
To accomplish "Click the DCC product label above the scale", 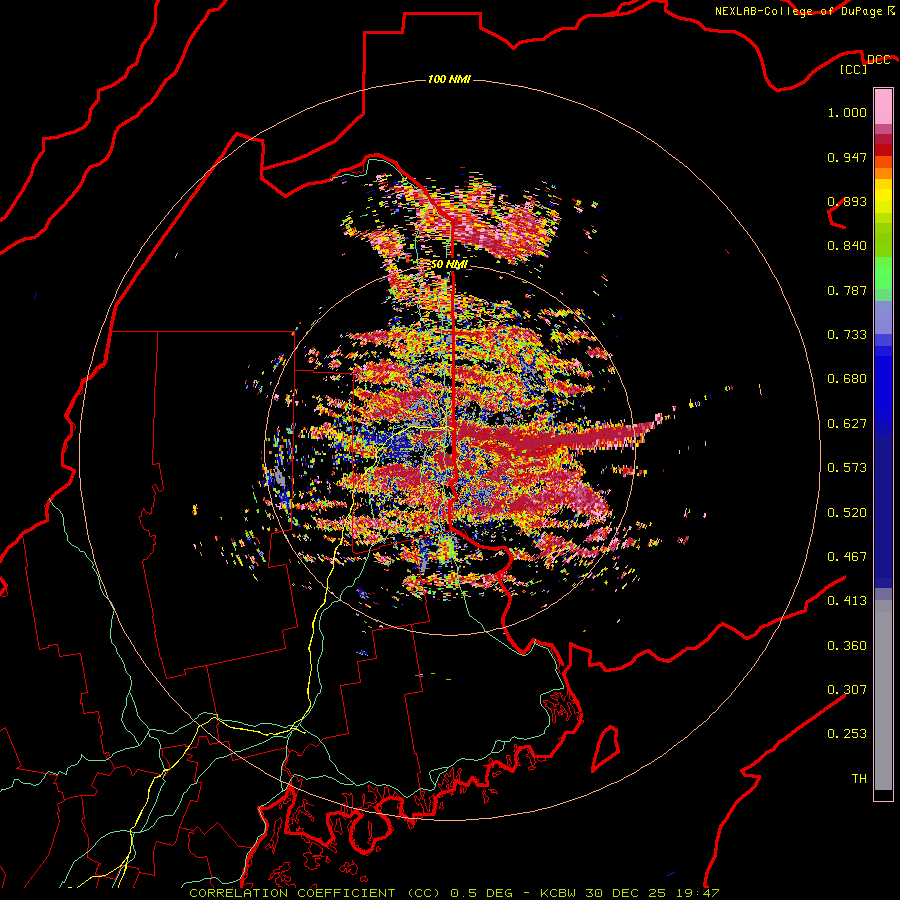I will (x=878, y=60).
